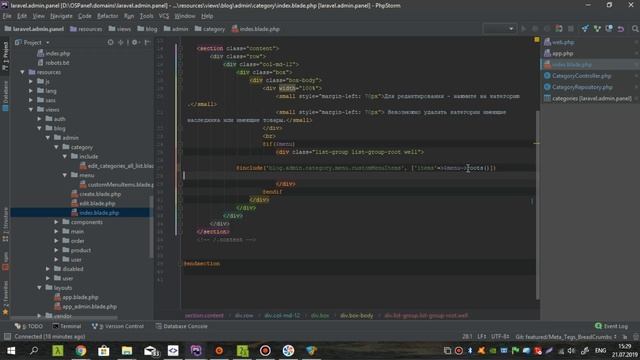Click the Debug bug icon
640x360 pixels.
pyautogui.click(x=535, y=29)
